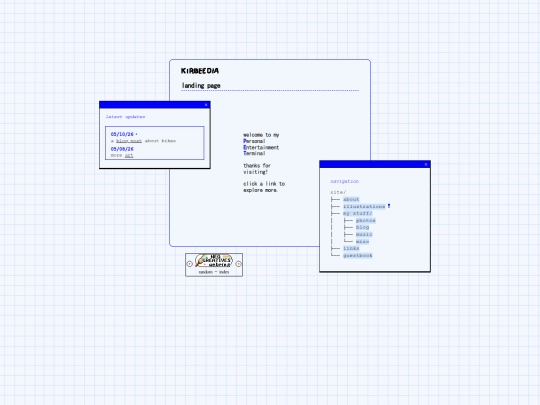Click the 'navigation' window heading
Screen dimensions: 540x405
(344, 181)
